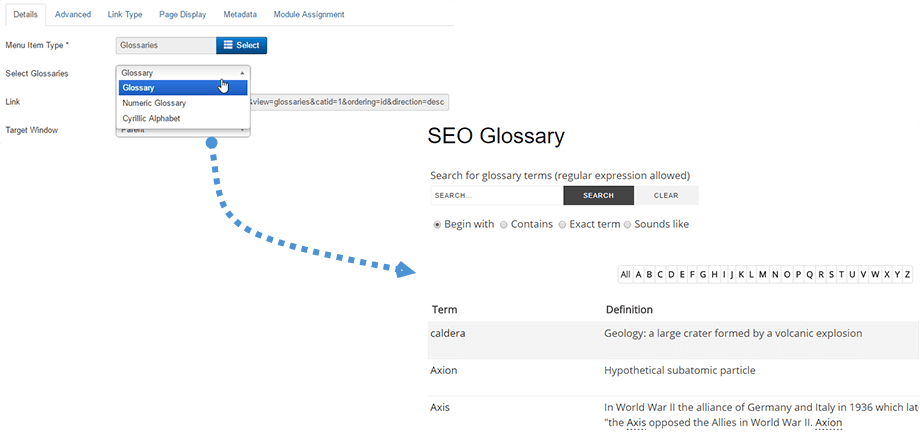Open the Select Glossaries dropdown
The width and height of the screenshot is (920, 435).
click(x=182, y=73)
